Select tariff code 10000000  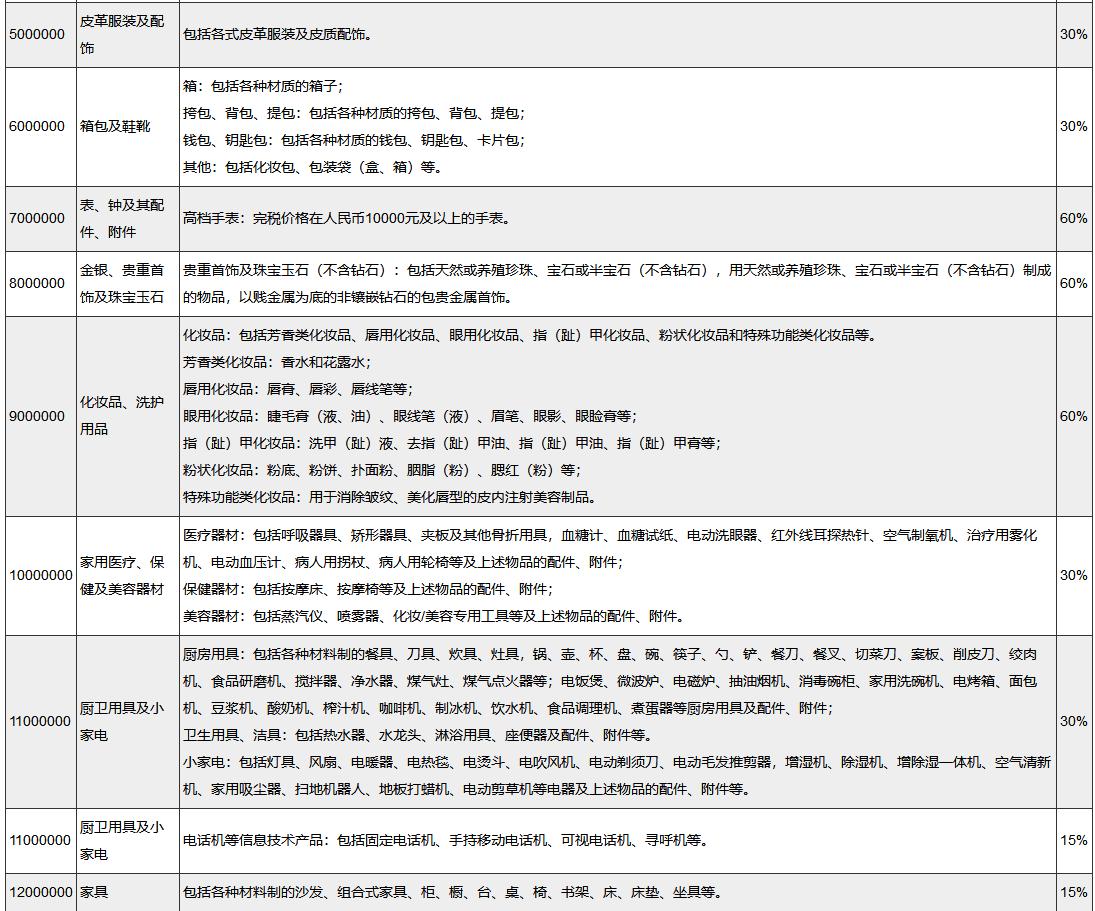pos(41,575)
